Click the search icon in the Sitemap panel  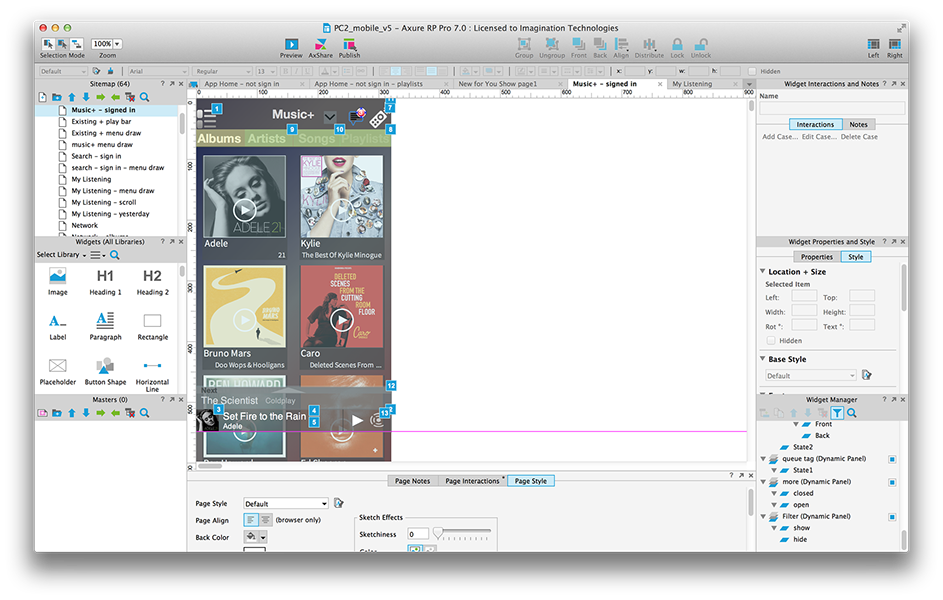click(145, 97)
